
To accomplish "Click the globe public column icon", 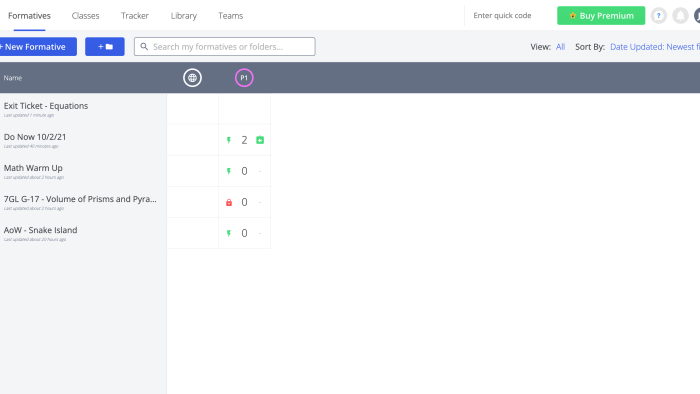I will pyautogui.click(x=192, y=78).
